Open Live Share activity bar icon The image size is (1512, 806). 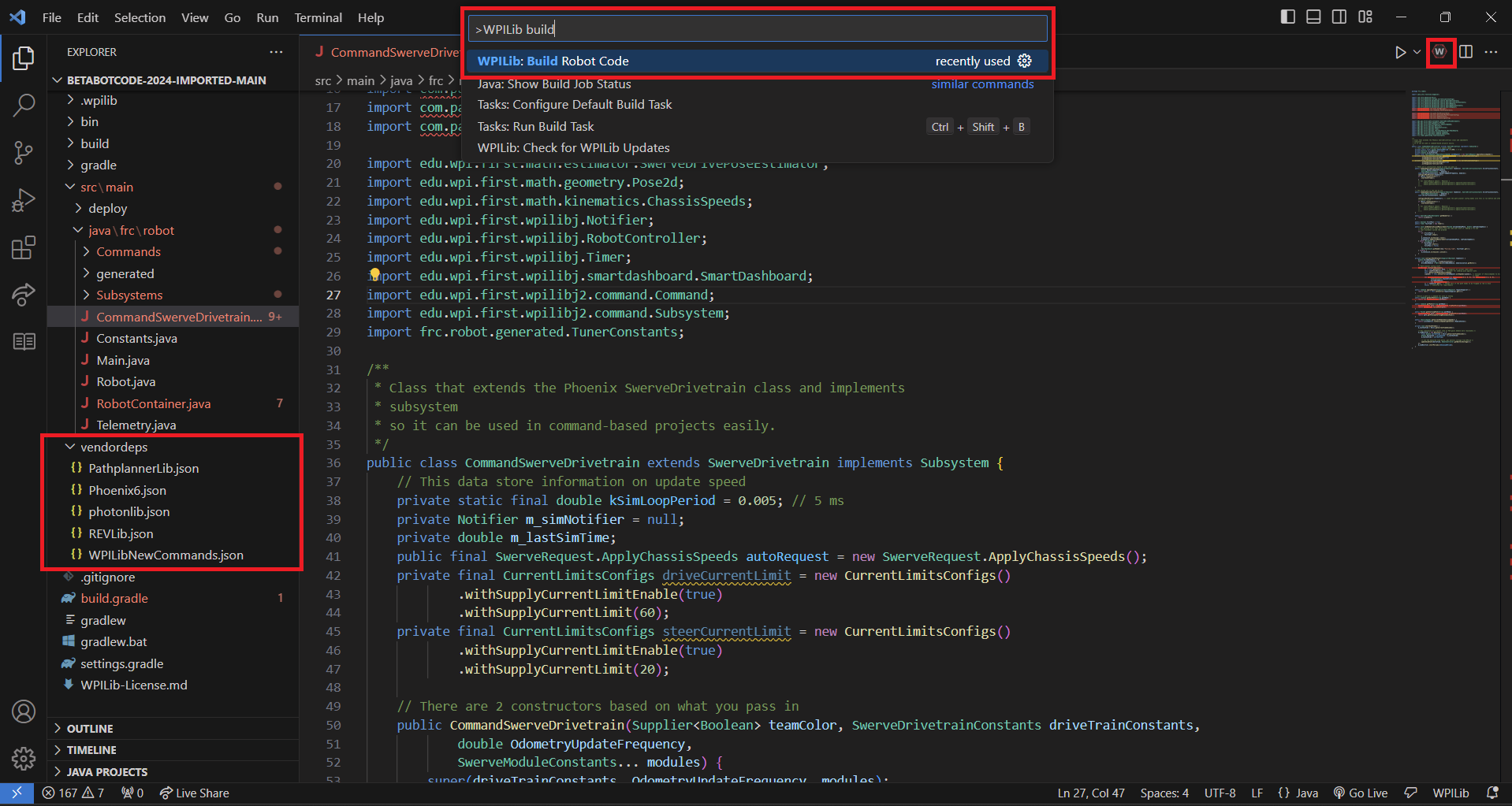pyautogui.click(x=24, y=295)
